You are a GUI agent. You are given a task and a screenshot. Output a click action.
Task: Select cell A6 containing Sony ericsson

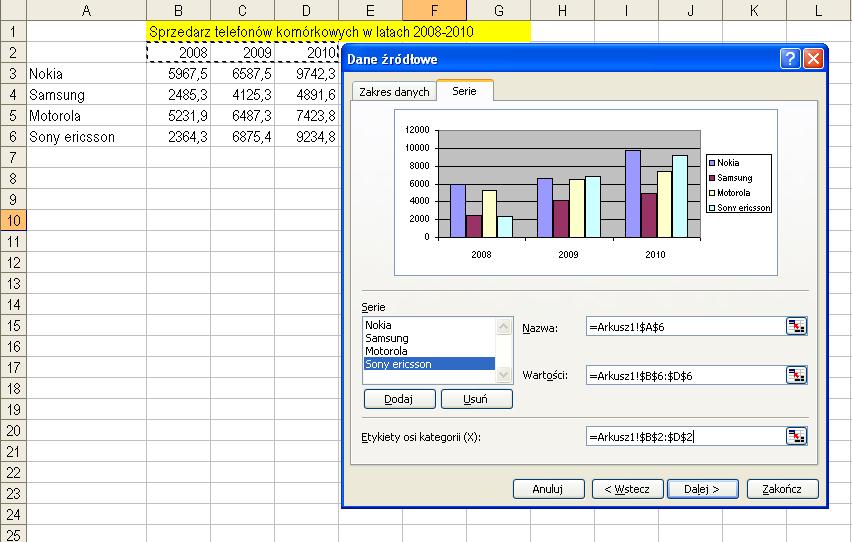tap(86, 136)
